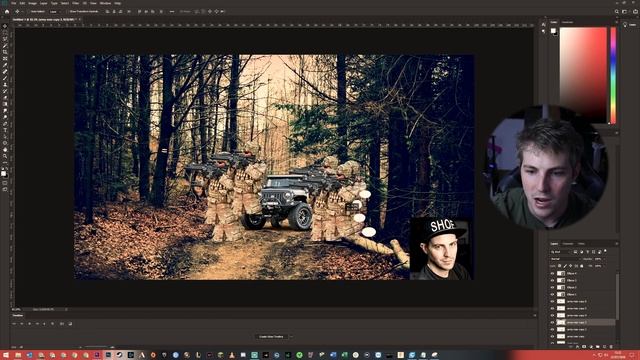The image size is (640, 360).
Task: Open the Normal blend mode dropdown
Action: coord(566,259)
